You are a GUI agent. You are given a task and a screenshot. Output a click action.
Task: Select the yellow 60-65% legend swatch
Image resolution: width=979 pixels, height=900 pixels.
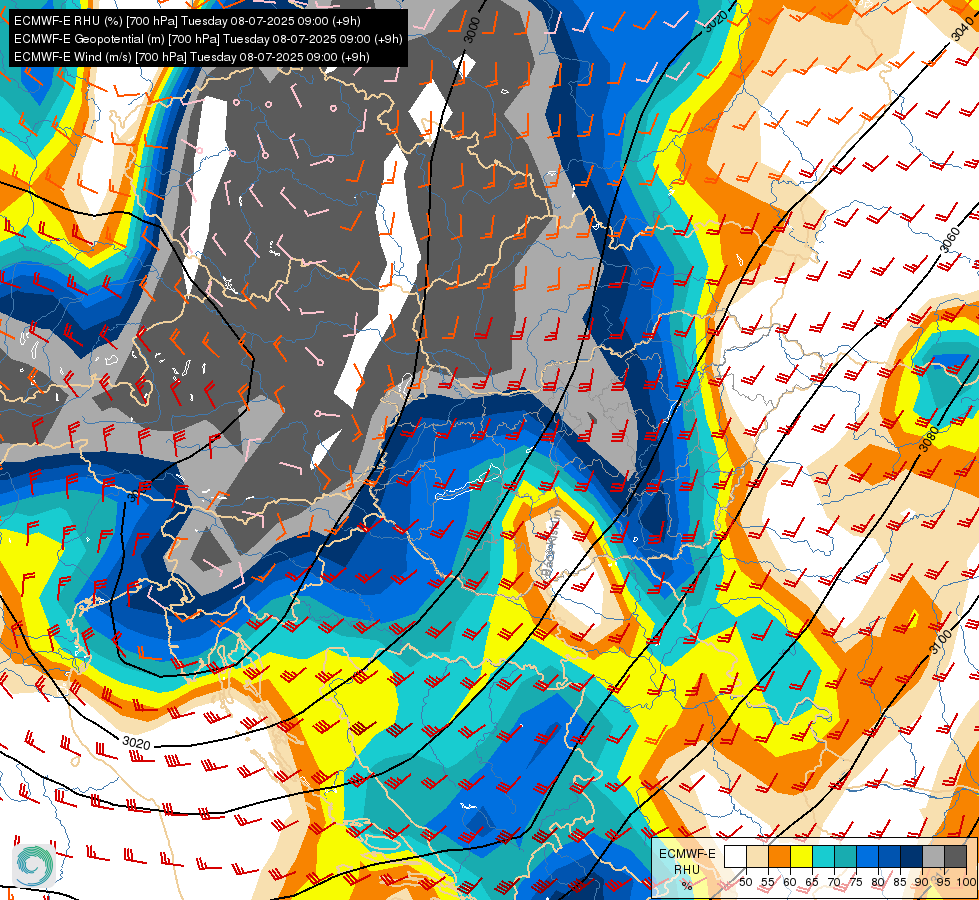click(802, 856)
